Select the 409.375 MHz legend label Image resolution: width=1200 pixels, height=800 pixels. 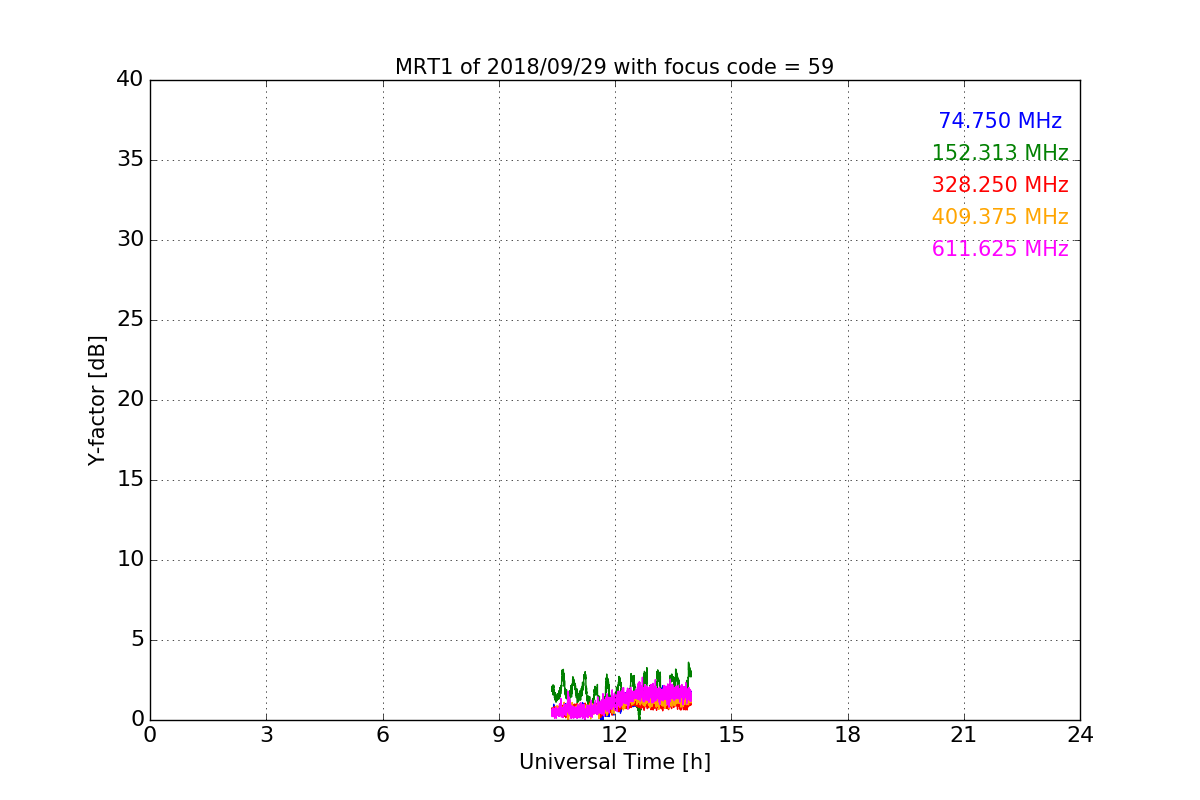(1000, 217)
